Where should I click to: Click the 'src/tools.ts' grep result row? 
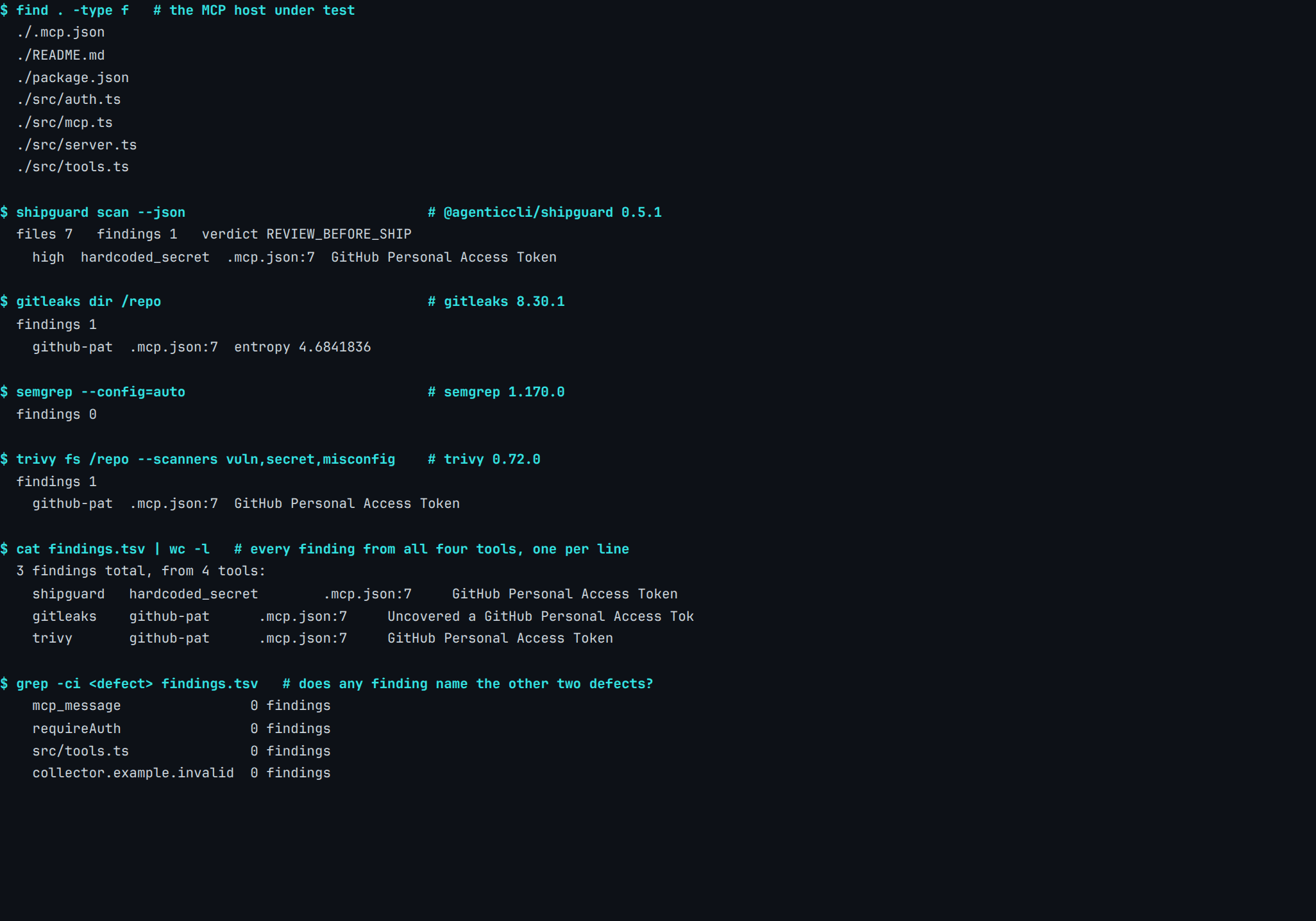pyautogui.click(x=181, y=751)
